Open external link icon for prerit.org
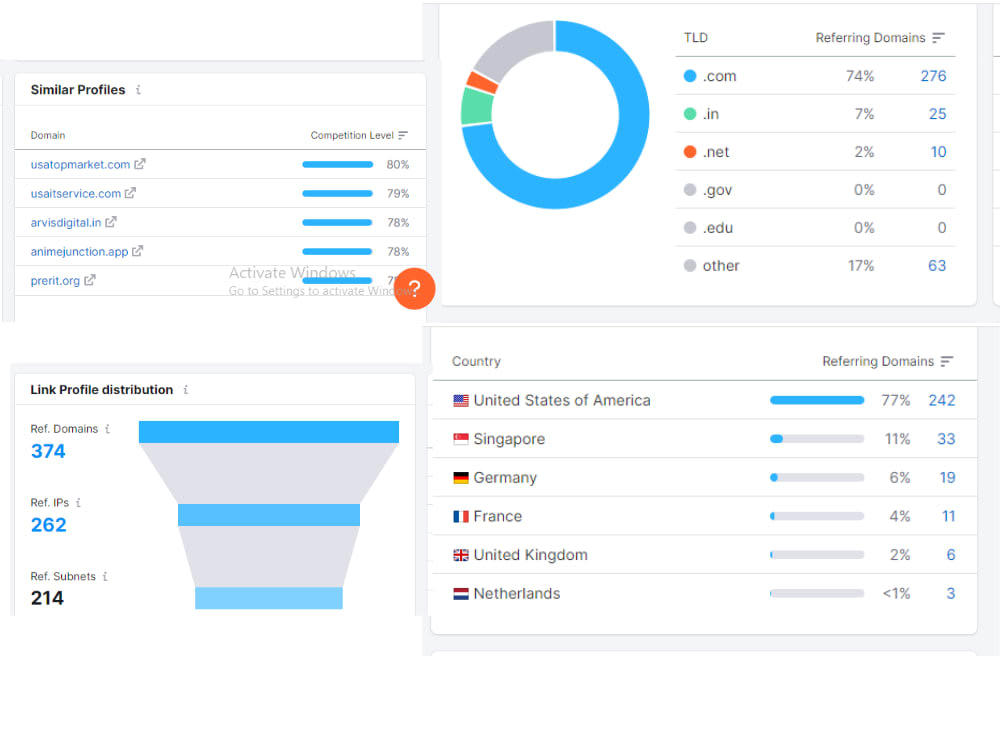1000x750 pixels. 89,280
